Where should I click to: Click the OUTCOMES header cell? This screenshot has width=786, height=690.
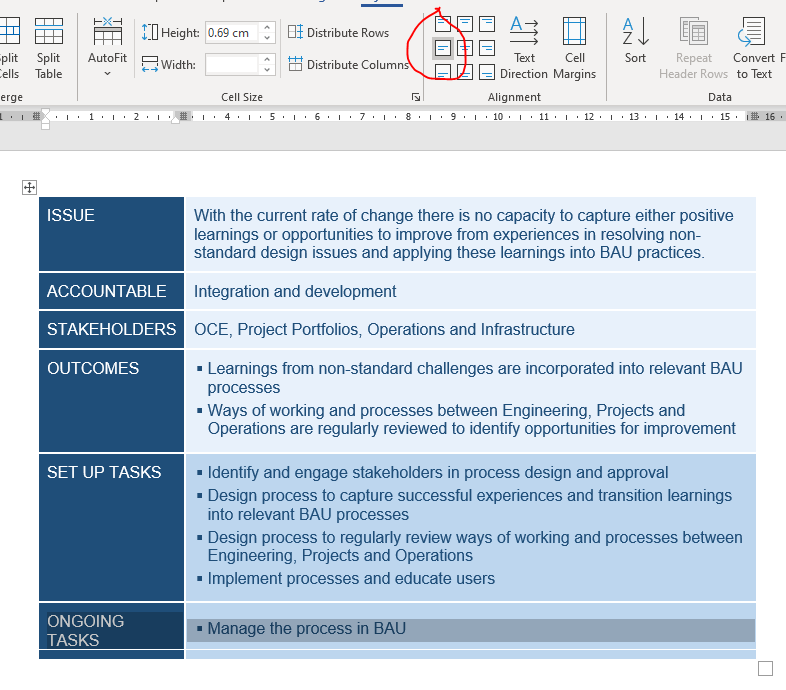111,401
